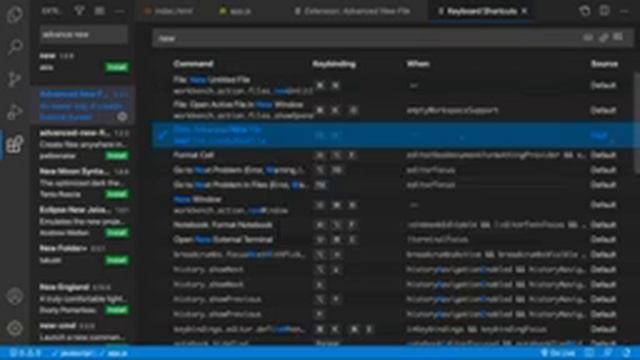Click the Command column header
The height and width of the screenshot is (360, 640).
[x=193, y=64]
